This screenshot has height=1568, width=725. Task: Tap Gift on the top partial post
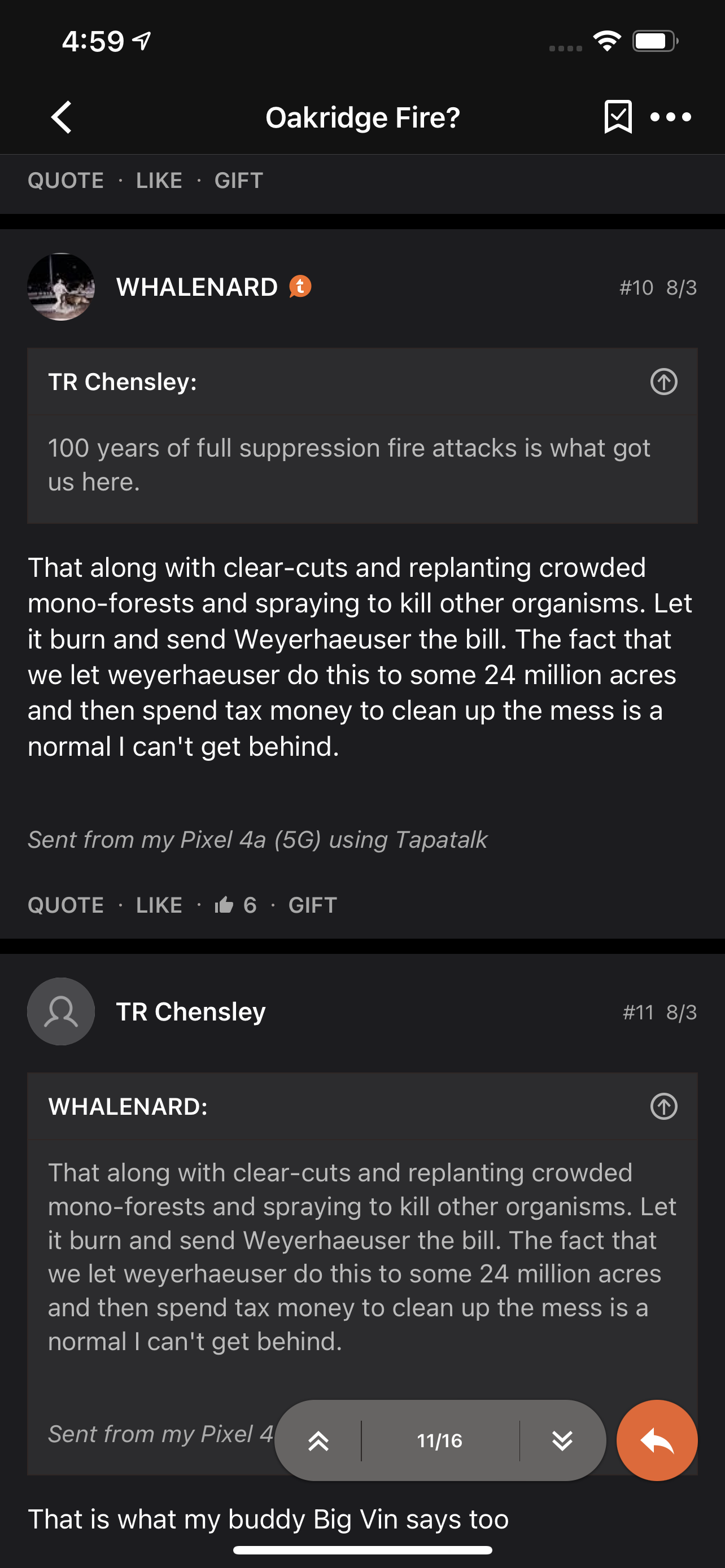coord(239,181)
